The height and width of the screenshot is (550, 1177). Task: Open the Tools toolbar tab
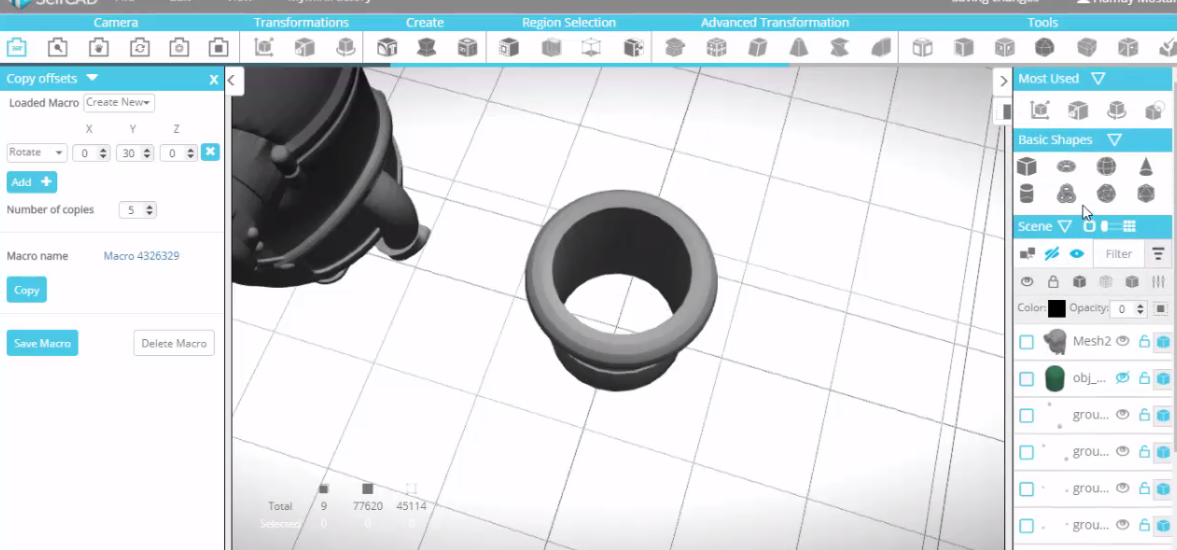coord(1043,23)
